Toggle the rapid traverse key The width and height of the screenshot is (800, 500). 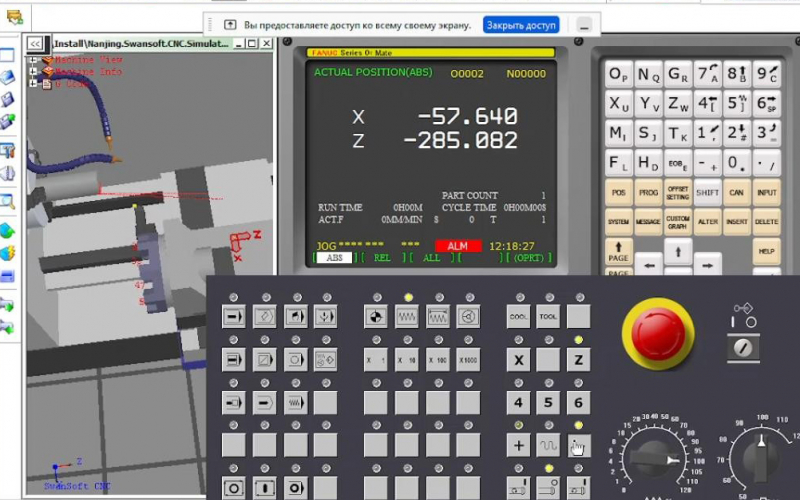tap(548, 445)
